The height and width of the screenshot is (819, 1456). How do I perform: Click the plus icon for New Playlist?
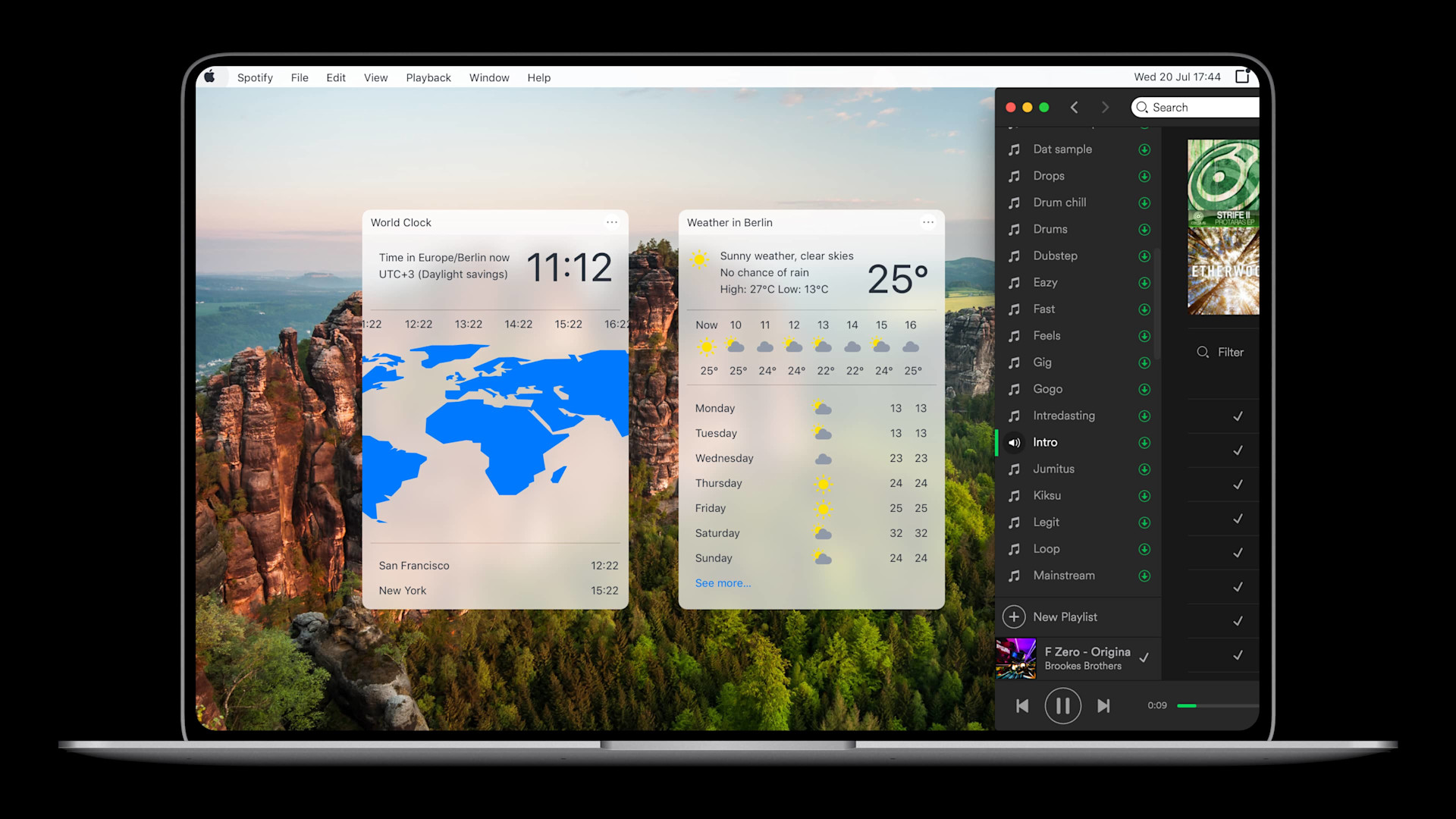(1014, 617)
